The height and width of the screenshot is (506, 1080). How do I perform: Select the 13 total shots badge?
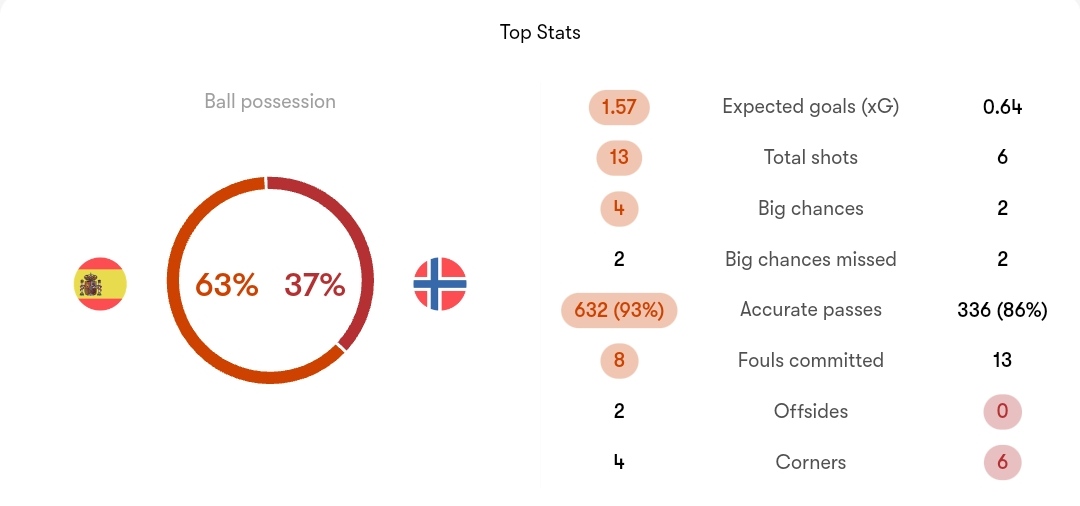tap(619, 158)
